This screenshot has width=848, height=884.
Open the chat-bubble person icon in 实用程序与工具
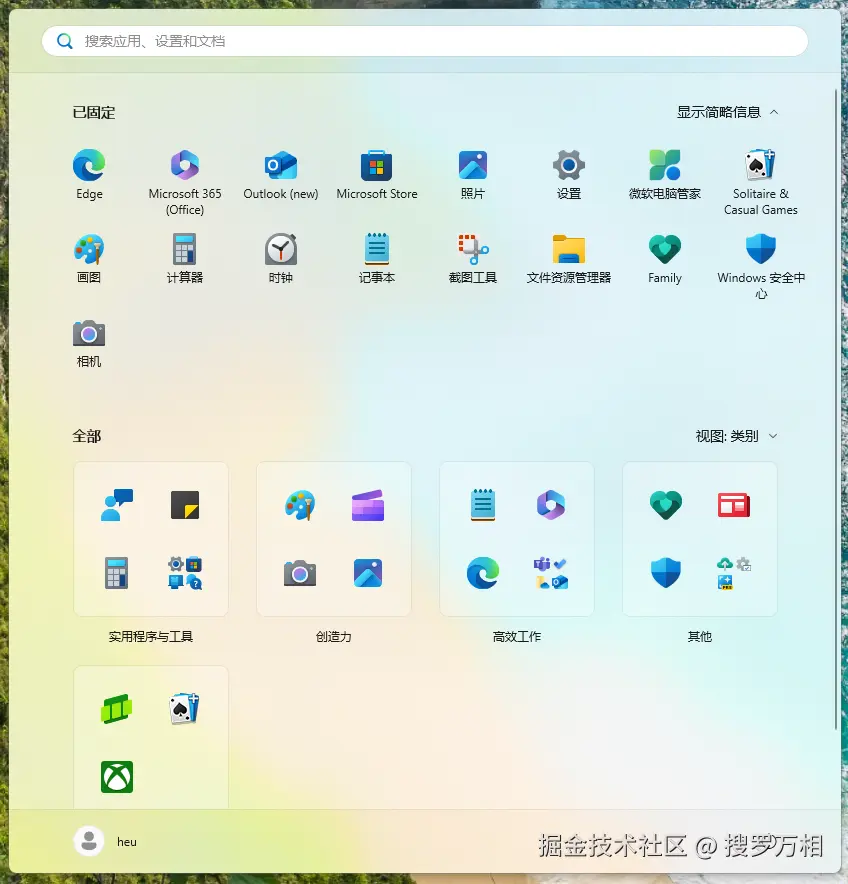(117, 505)
